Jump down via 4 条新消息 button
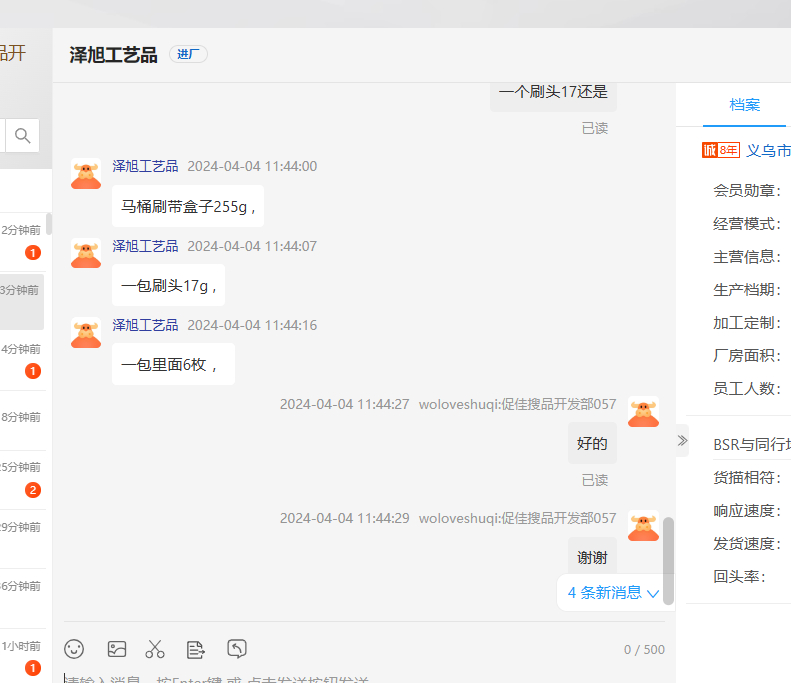The width and height of the screenshot is (791, 683). click(613, 592)
